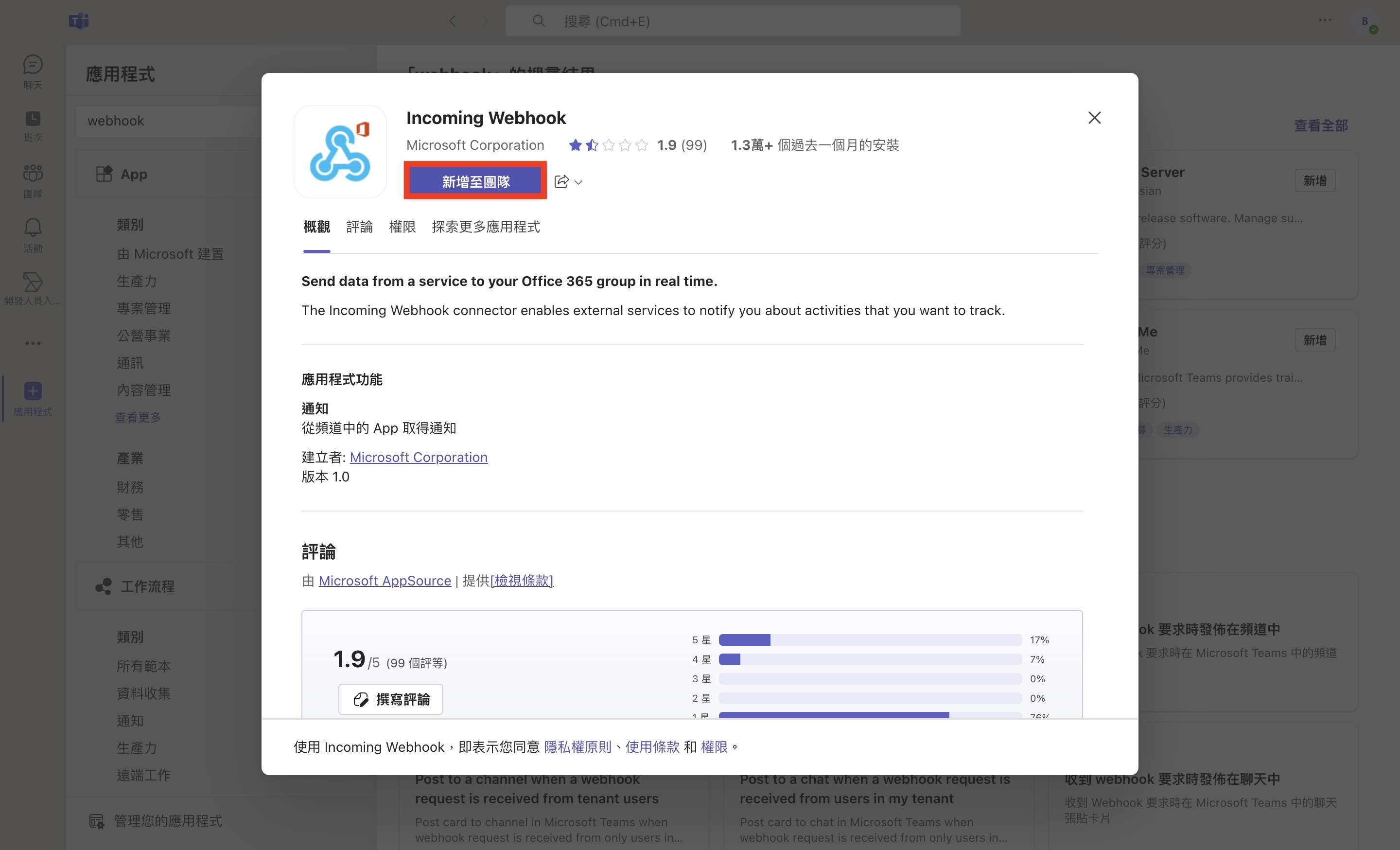Viewport: 1400px width, 850px height.
Task: Select 資料收集 workflow category
Action: (x=144, y=693)
